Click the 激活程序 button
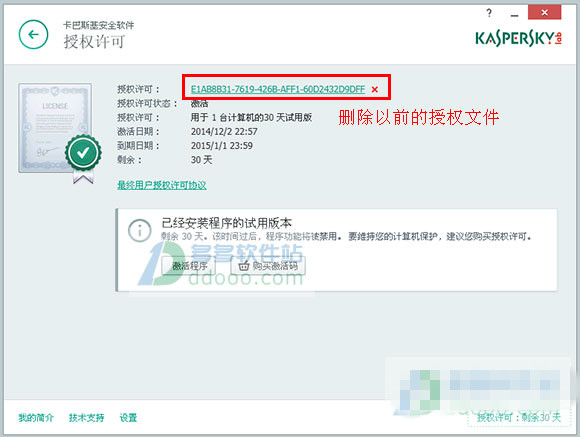580x437 pixels. pos(189,266)
